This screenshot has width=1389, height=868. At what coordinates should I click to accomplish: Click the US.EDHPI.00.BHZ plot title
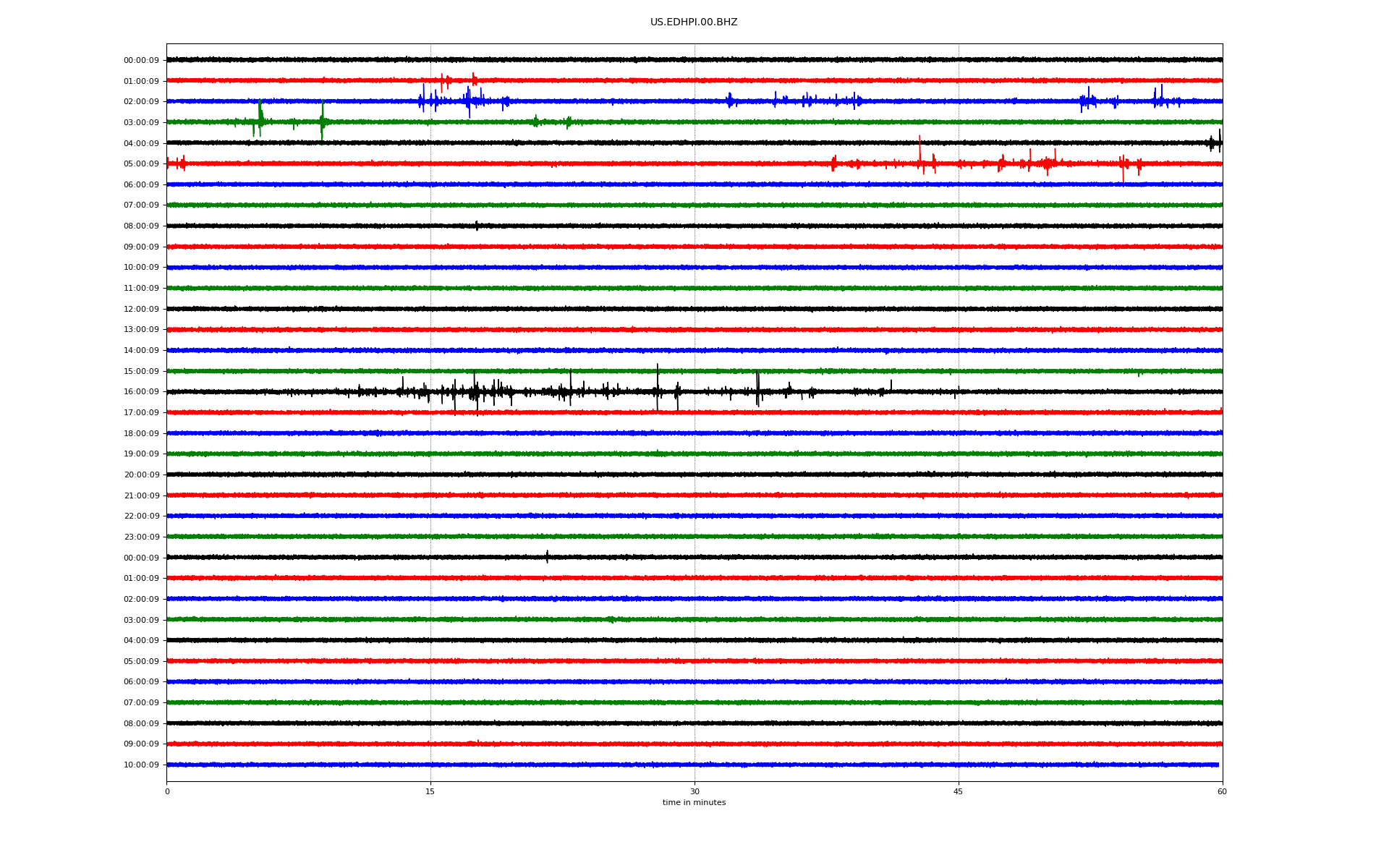coord(693,22)
